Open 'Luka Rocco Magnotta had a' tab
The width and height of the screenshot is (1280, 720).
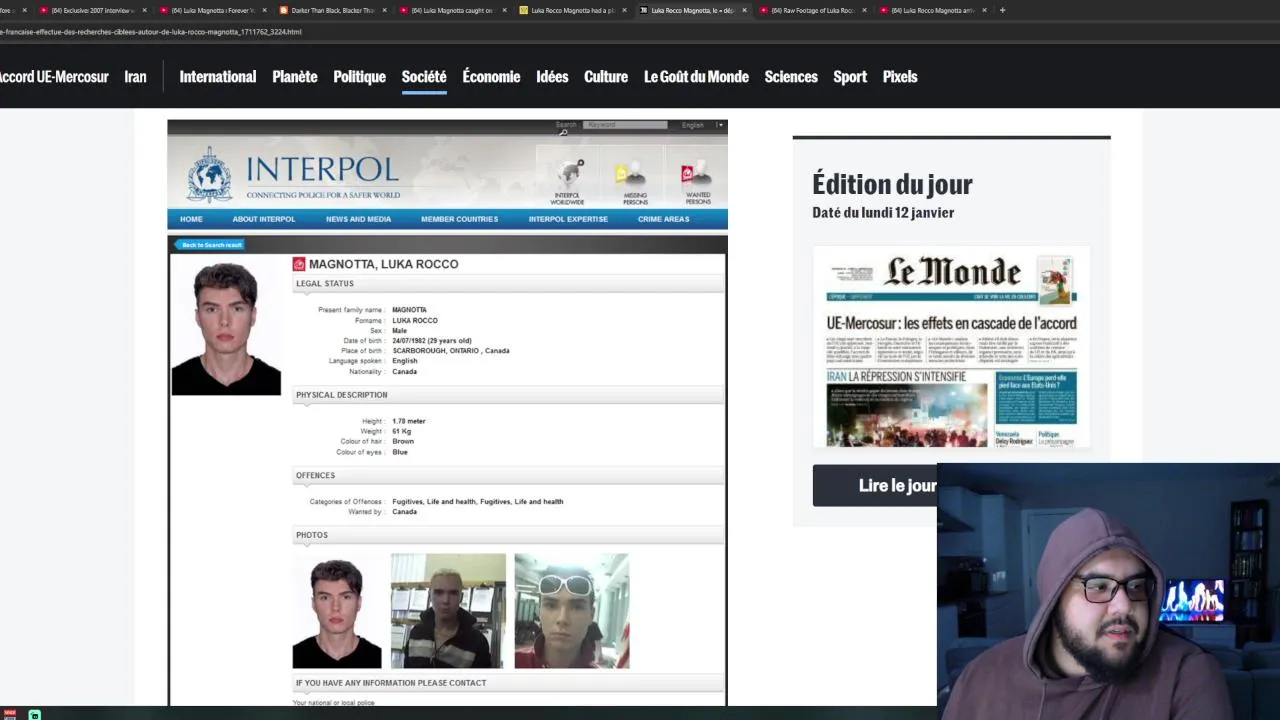point(572,10)
